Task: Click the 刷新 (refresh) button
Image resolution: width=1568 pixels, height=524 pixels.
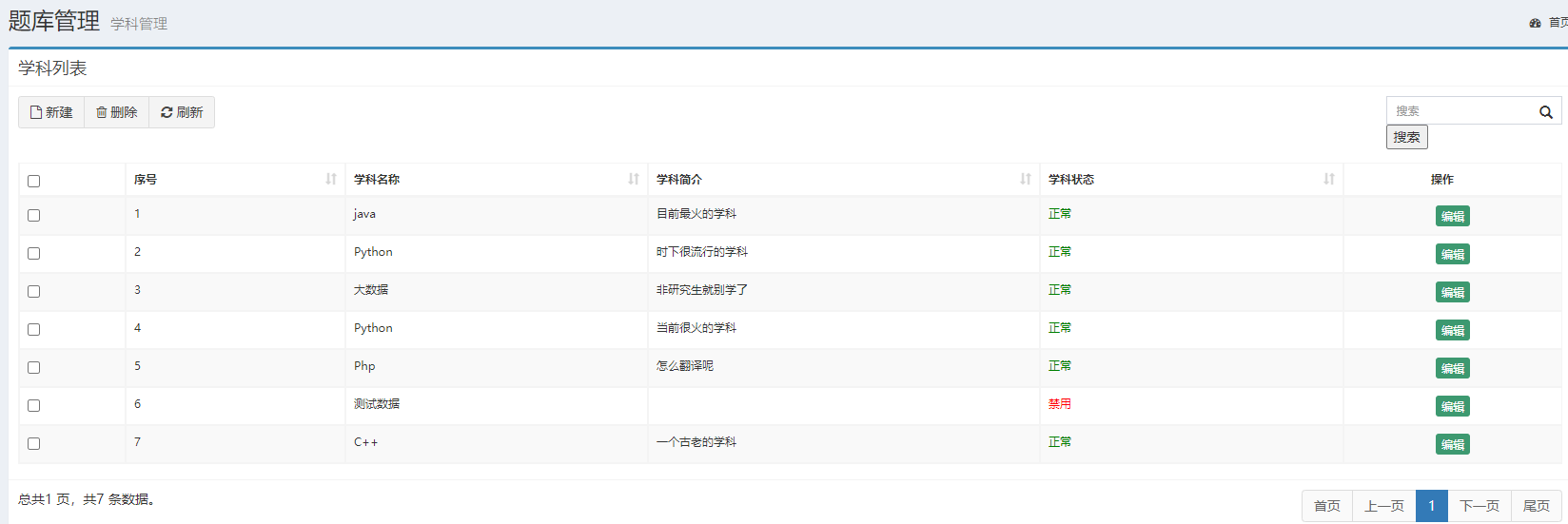Action: click(x=182, y=112)
